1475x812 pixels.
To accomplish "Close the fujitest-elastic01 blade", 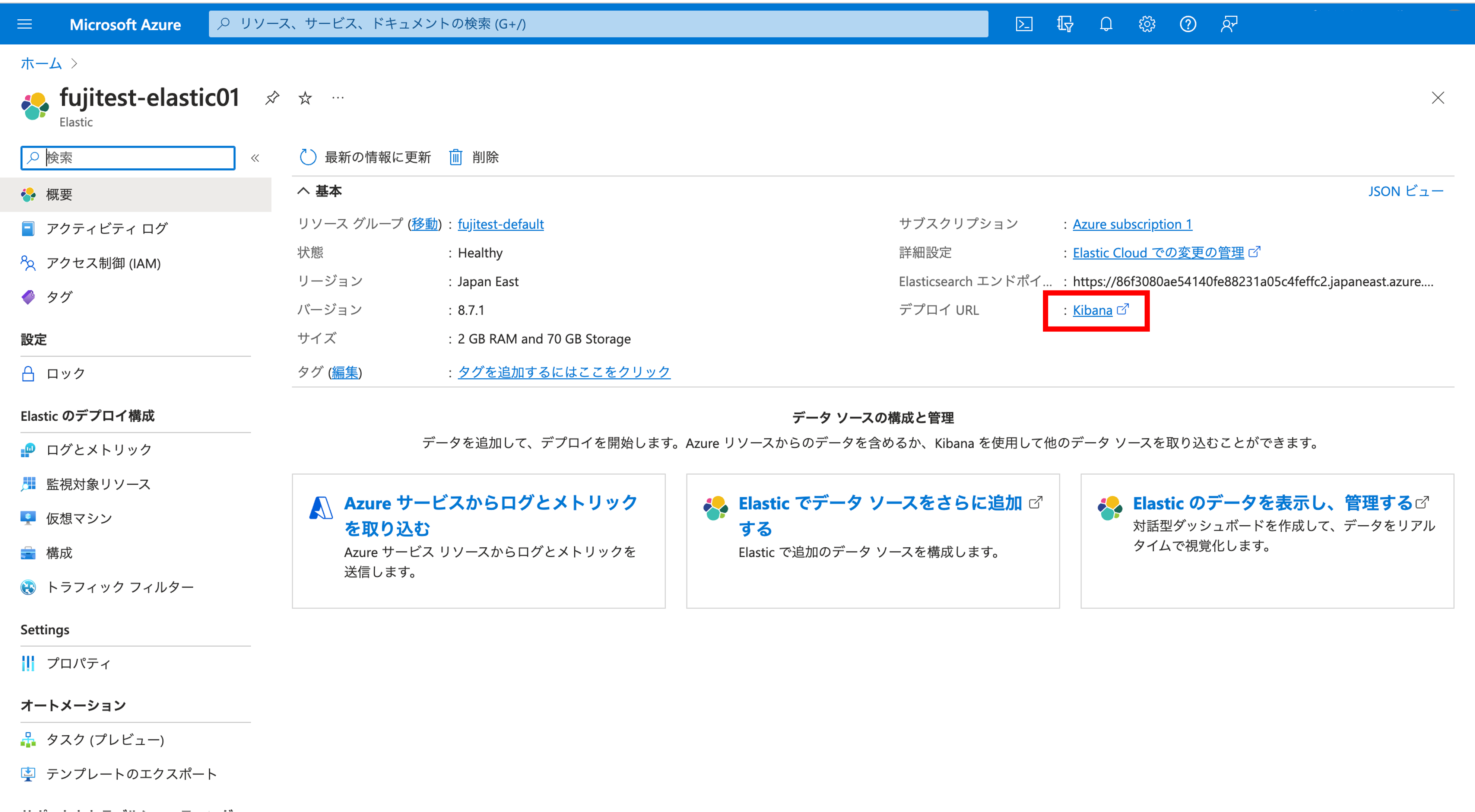I will point(1438,98).
